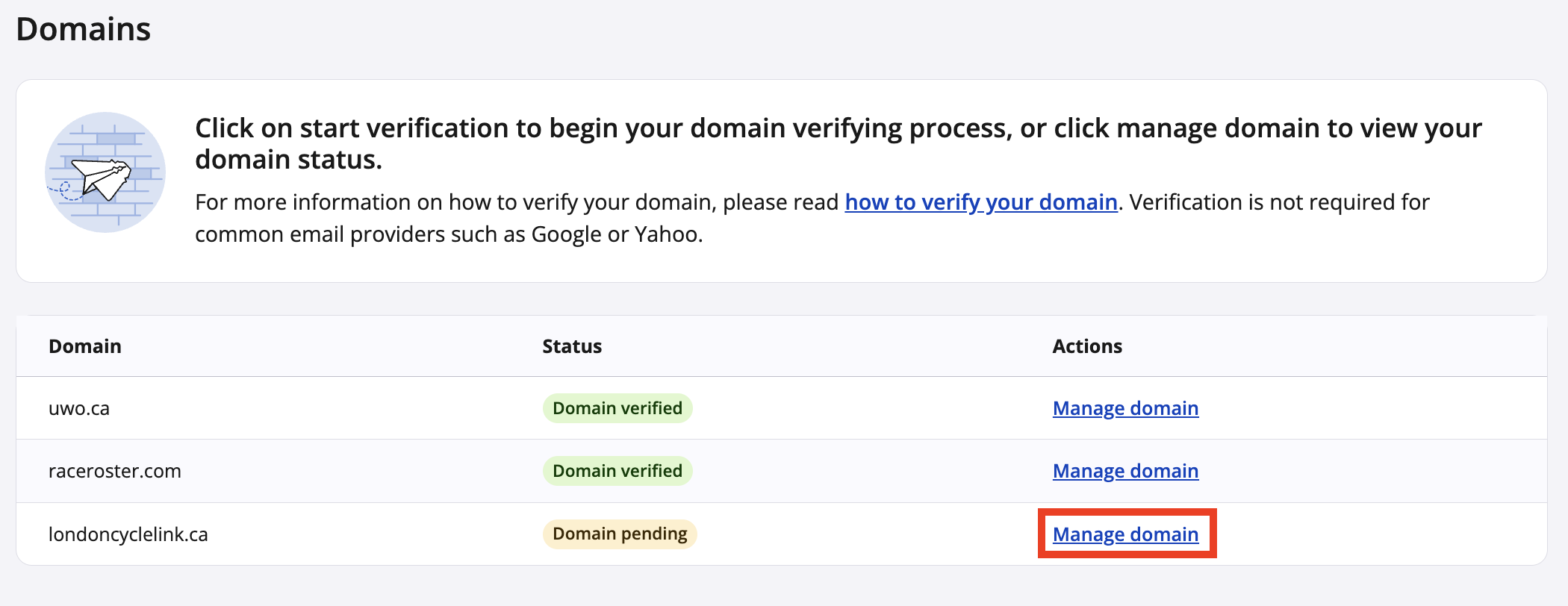Open the 'how to verify your domain' link
The image size is (1568, 606).
pyautogui.click(x=980, y=202)
